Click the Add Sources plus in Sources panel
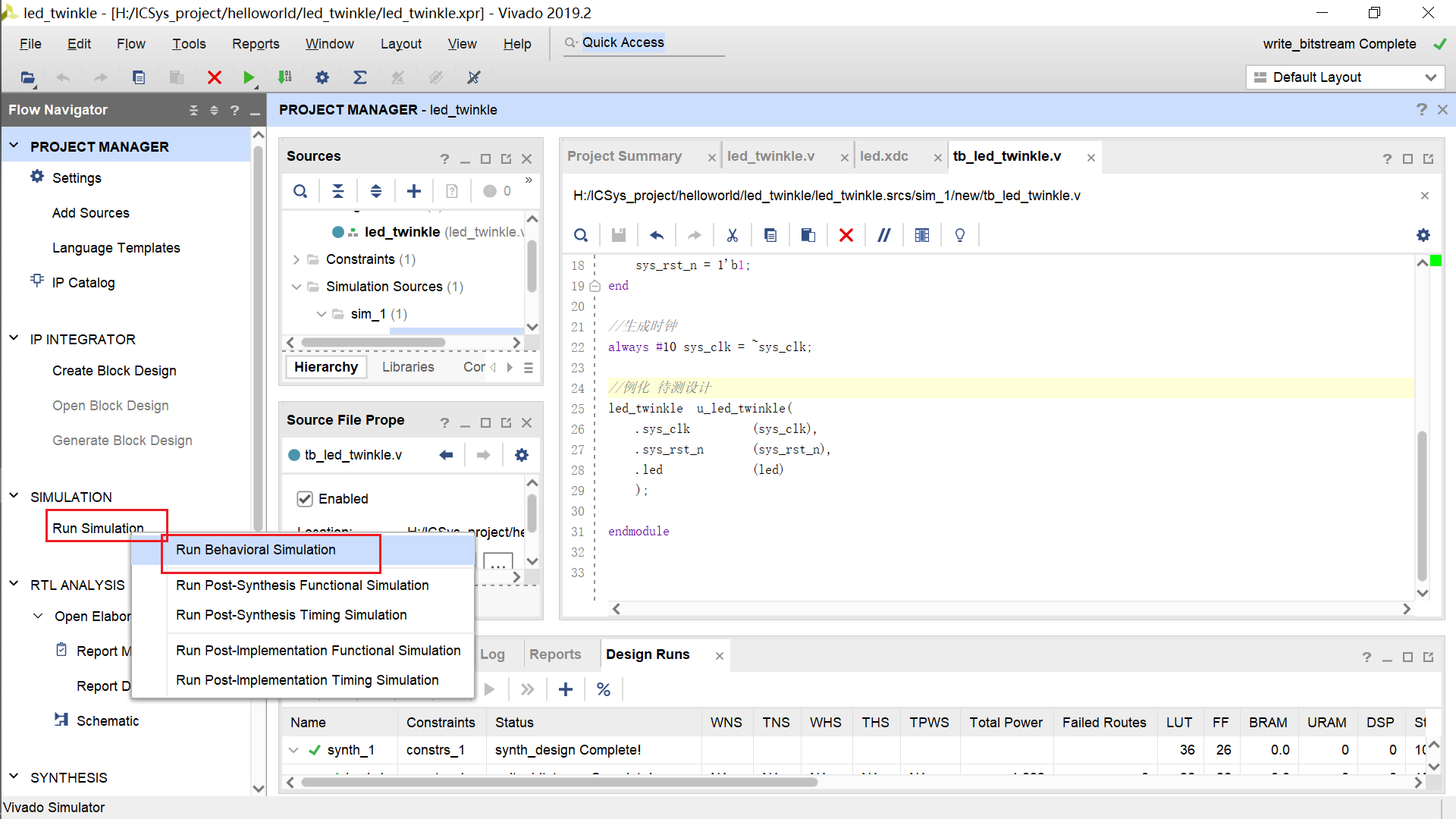The image size is (1456, 819). pyautogui.click(x=414, y=191)
